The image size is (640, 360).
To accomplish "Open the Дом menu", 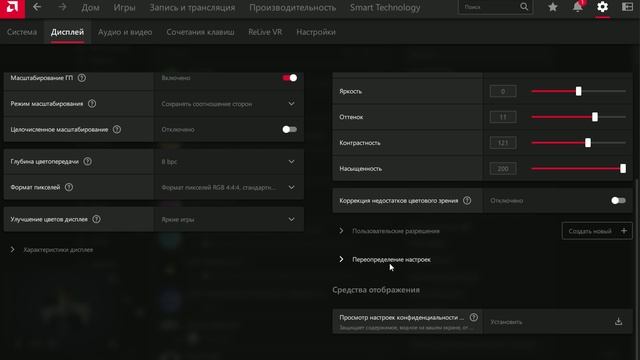I will 90,7.
